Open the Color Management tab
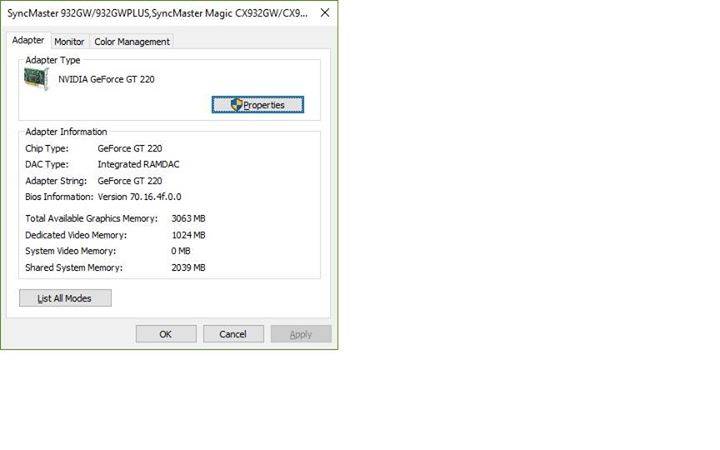 (132, 41)
